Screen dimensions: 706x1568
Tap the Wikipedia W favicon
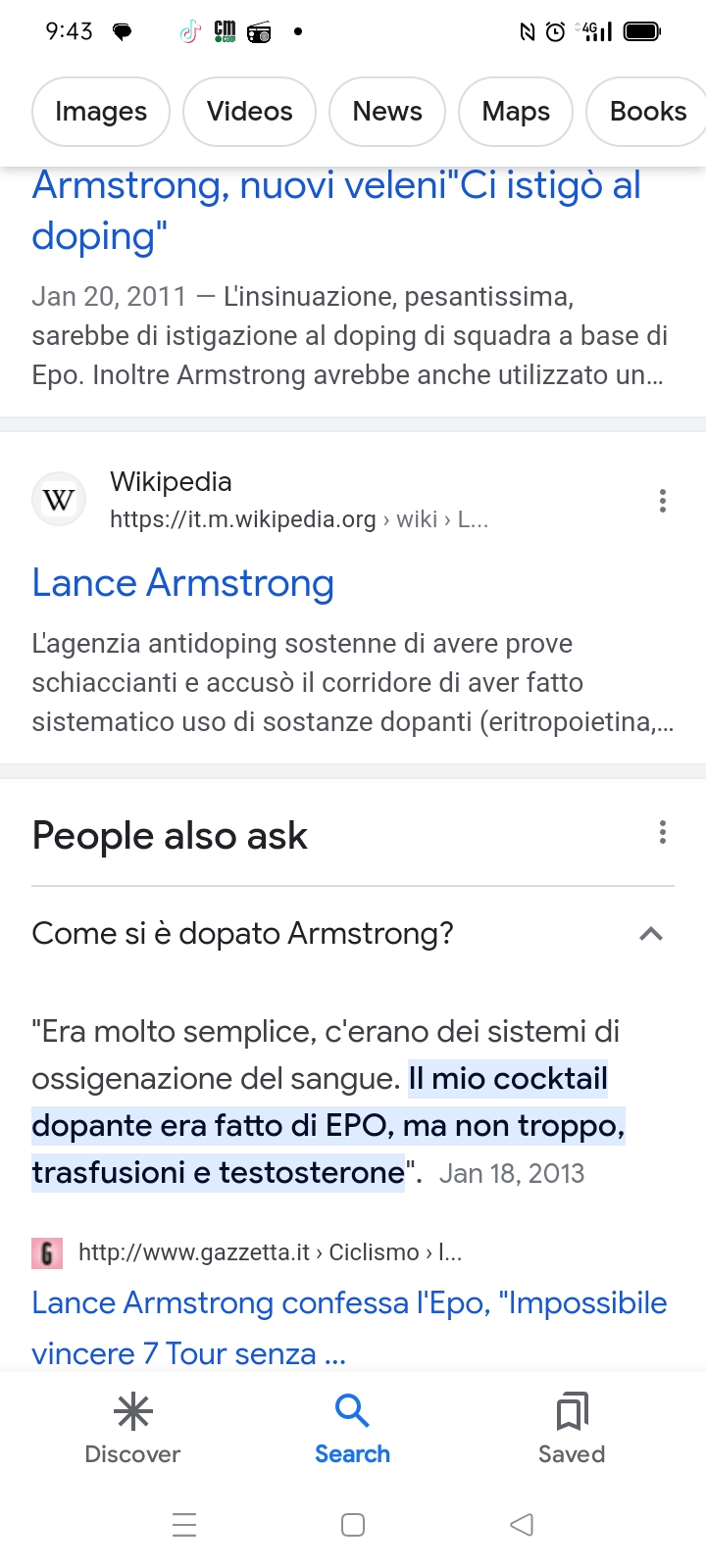(x=59, y=500)
